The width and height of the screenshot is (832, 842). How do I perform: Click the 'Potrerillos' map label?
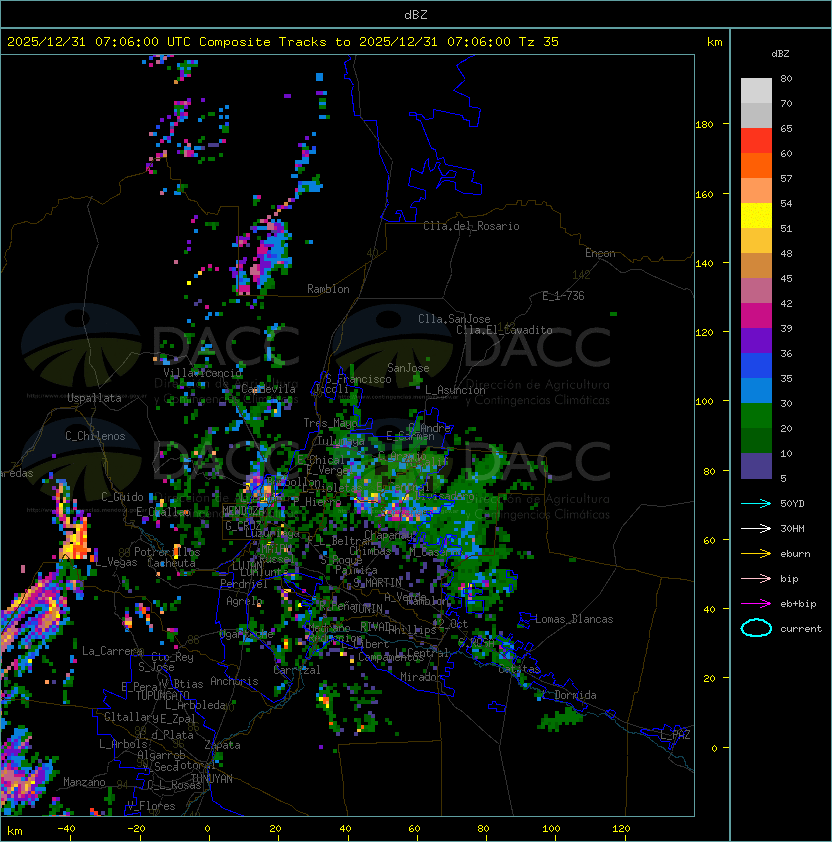click(x=167, y=552)
